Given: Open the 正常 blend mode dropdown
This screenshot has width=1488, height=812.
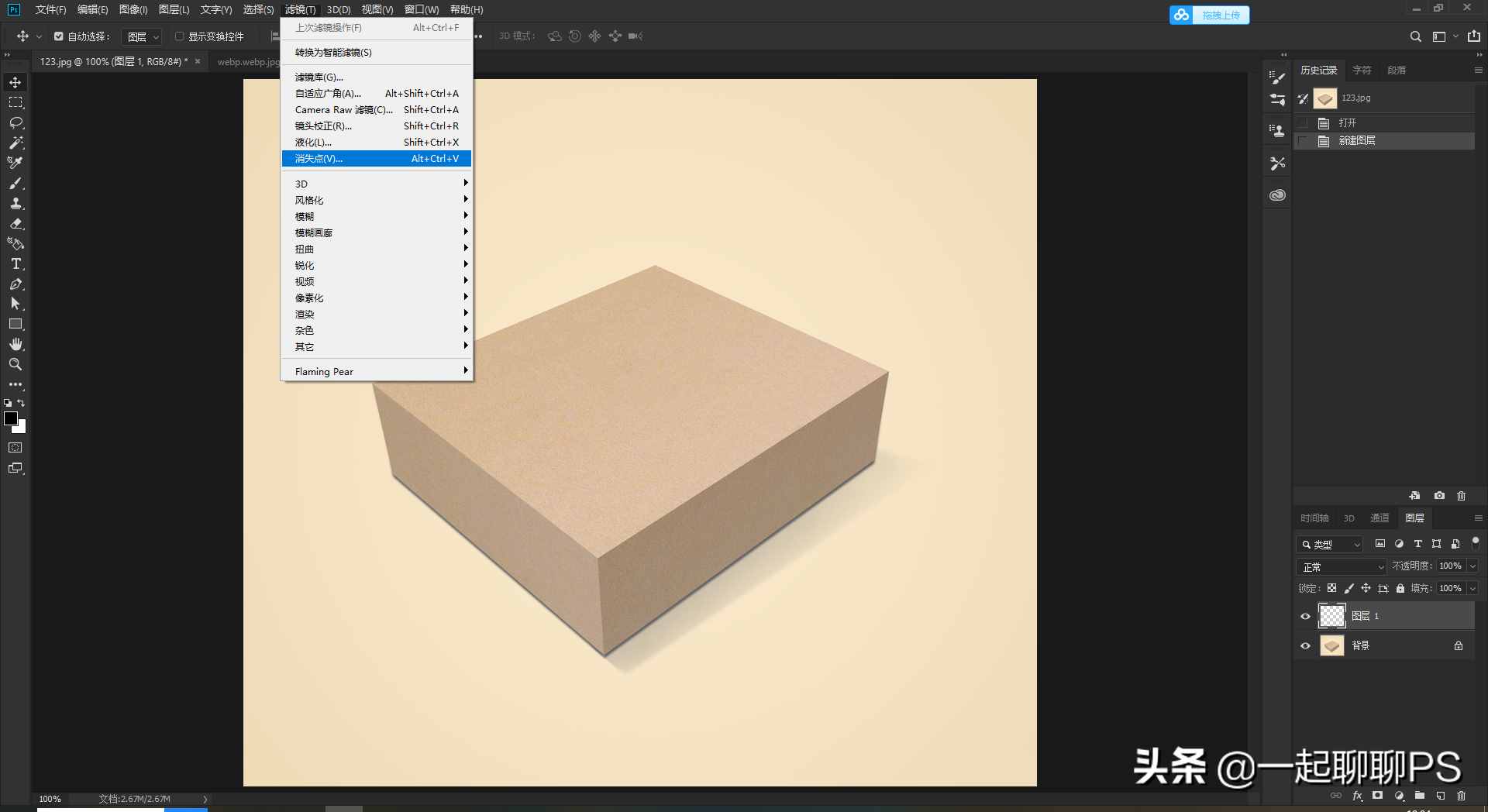Looking at the screenshot, I should pos(1342,567).
